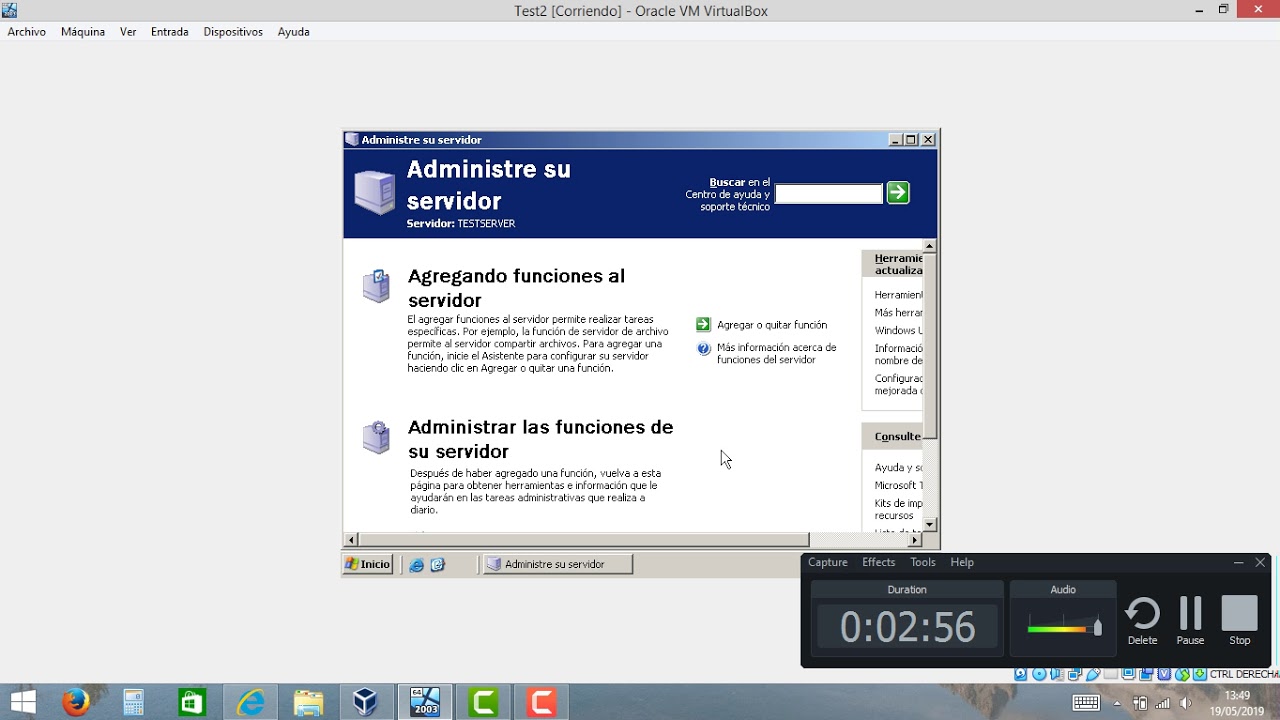The width and height of the screenshot is (1280, 720).
Task: Click the Inicio start button
Action: (x=368, y=564)
